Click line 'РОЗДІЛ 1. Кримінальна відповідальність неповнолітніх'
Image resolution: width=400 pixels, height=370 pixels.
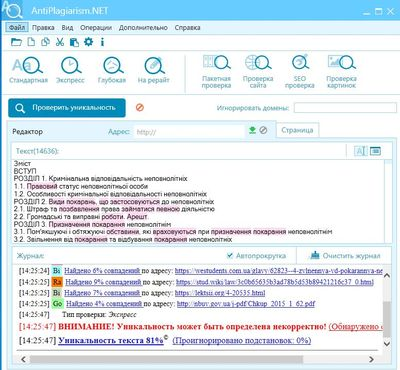tap(100, 178)
